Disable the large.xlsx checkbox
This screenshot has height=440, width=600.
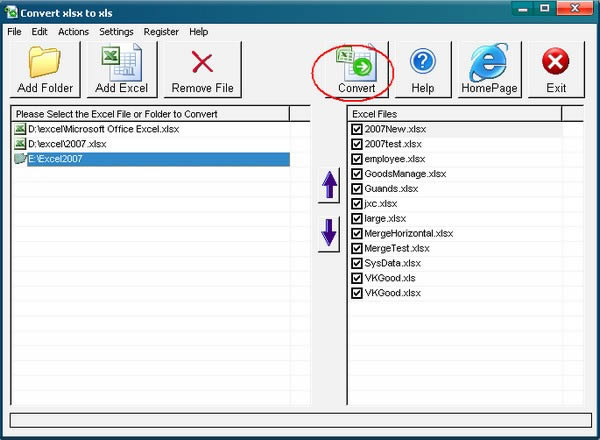(357, 219)
